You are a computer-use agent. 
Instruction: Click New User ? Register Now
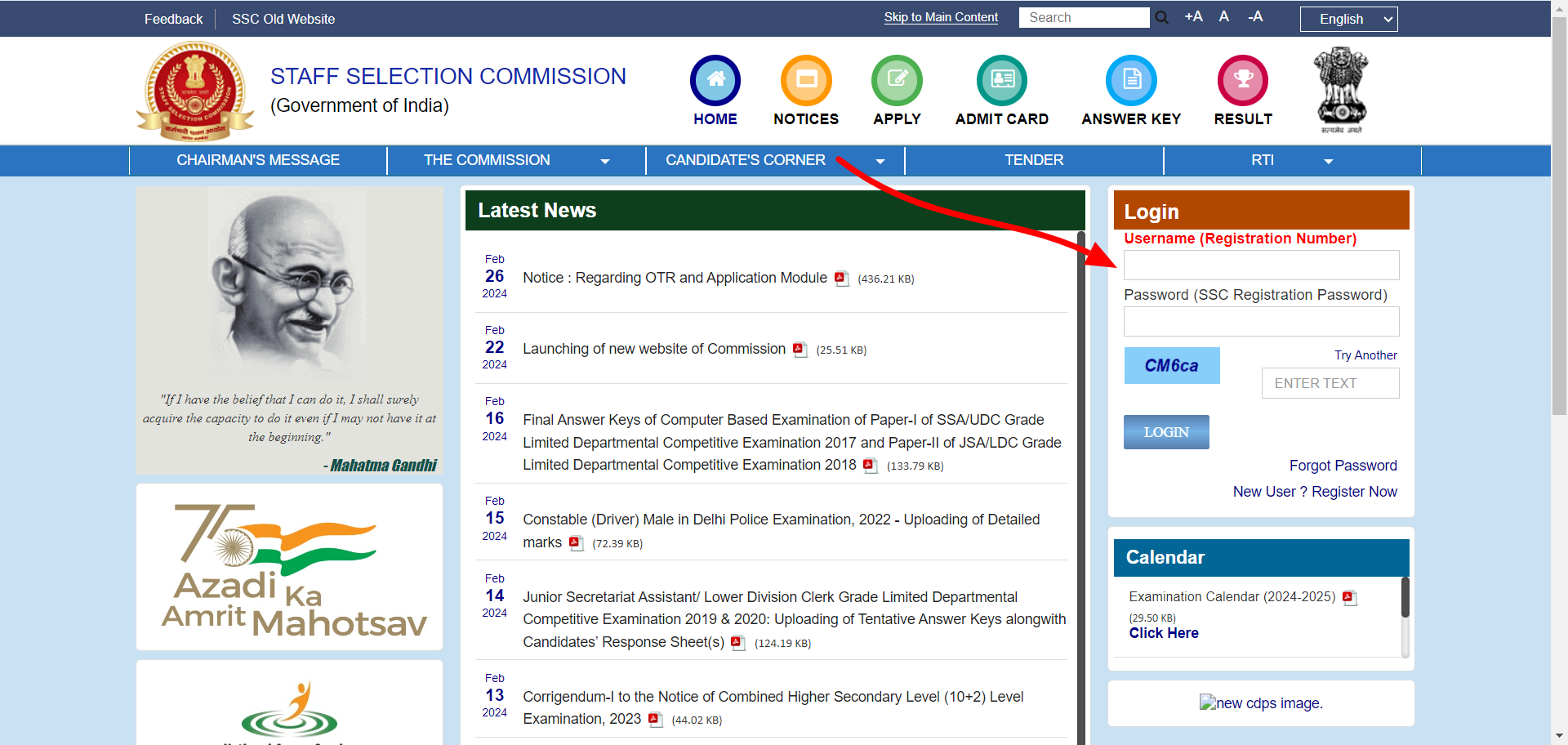click(x=1315, y=492)
